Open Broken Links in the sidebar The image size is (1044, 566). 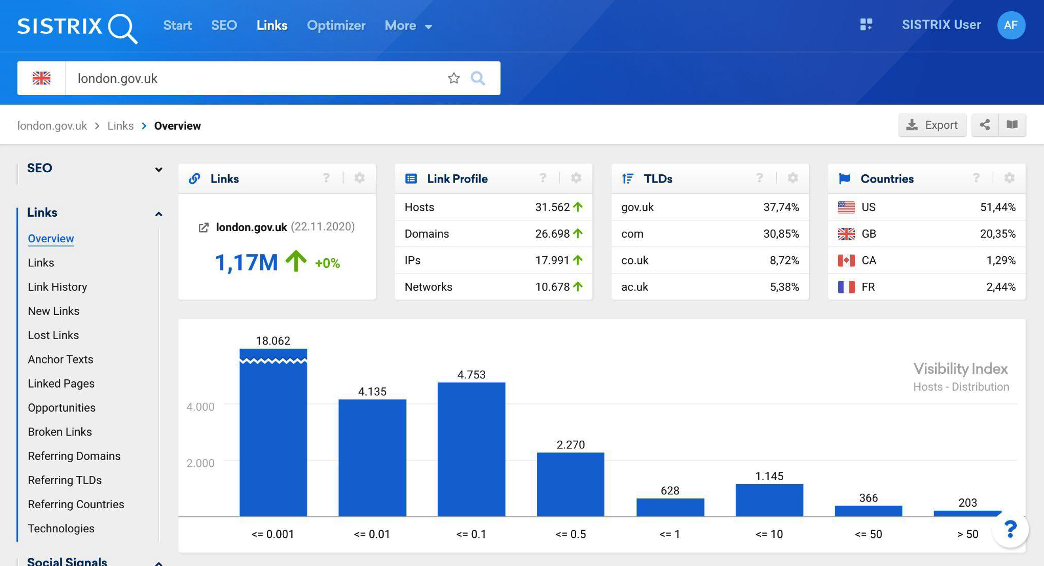[x=60, y=431]
